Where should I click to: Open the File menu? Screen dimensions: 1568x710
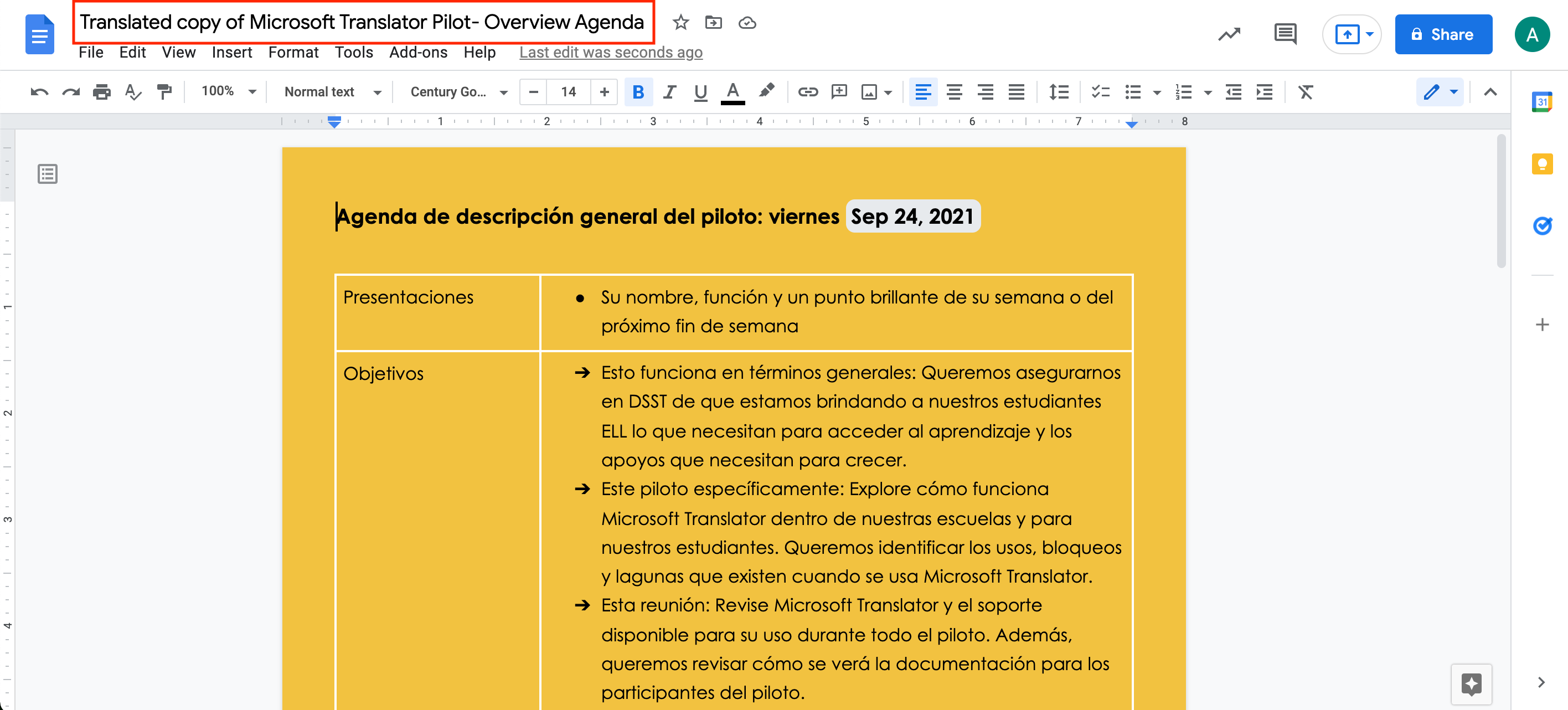point(91,53)
